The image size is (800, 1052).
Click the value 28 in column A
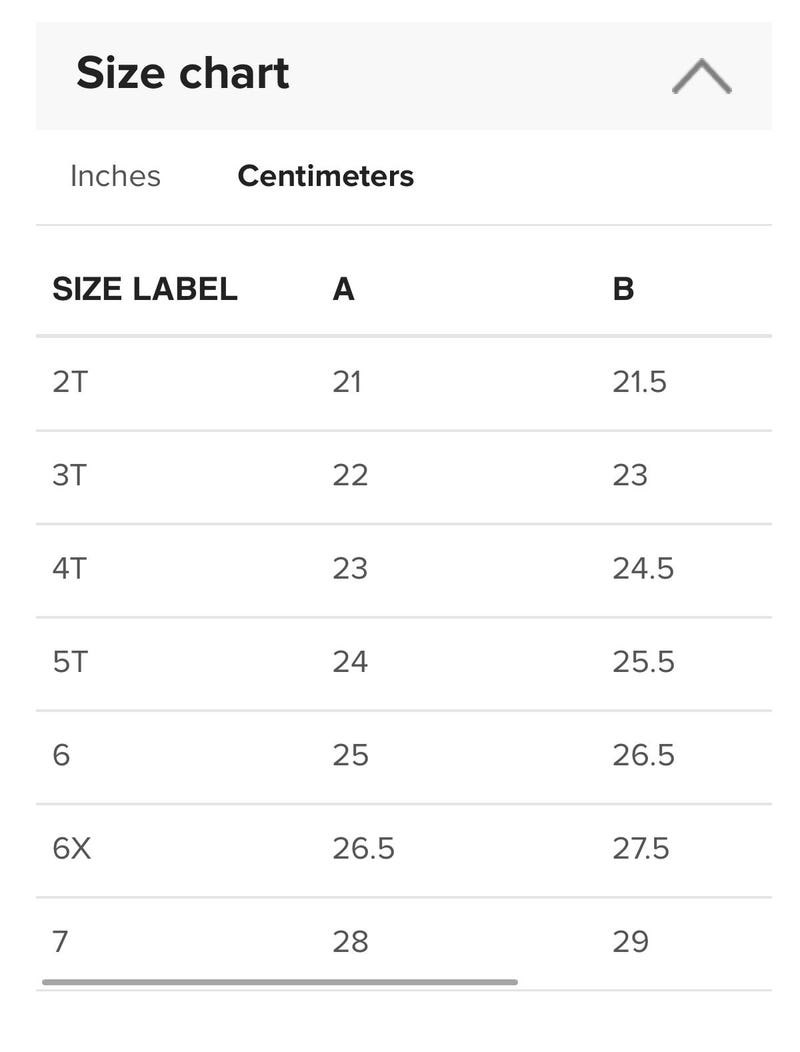click(350, 942)
